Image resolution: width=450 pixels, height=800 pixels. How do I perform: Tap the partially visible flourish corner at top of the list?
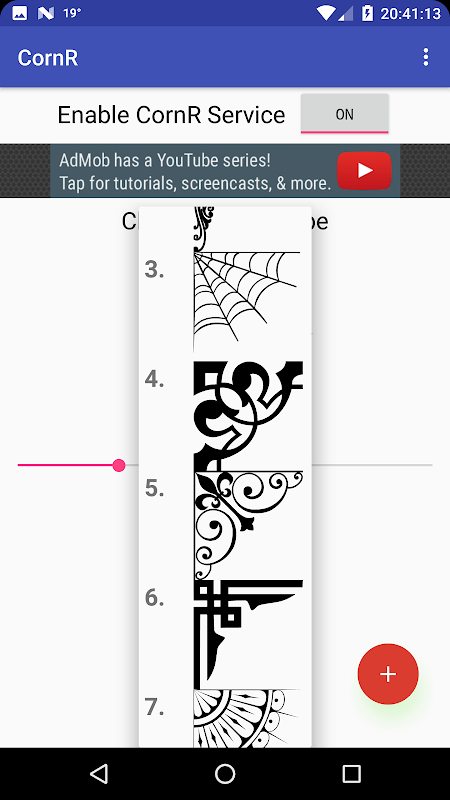(x=204, y=229)
